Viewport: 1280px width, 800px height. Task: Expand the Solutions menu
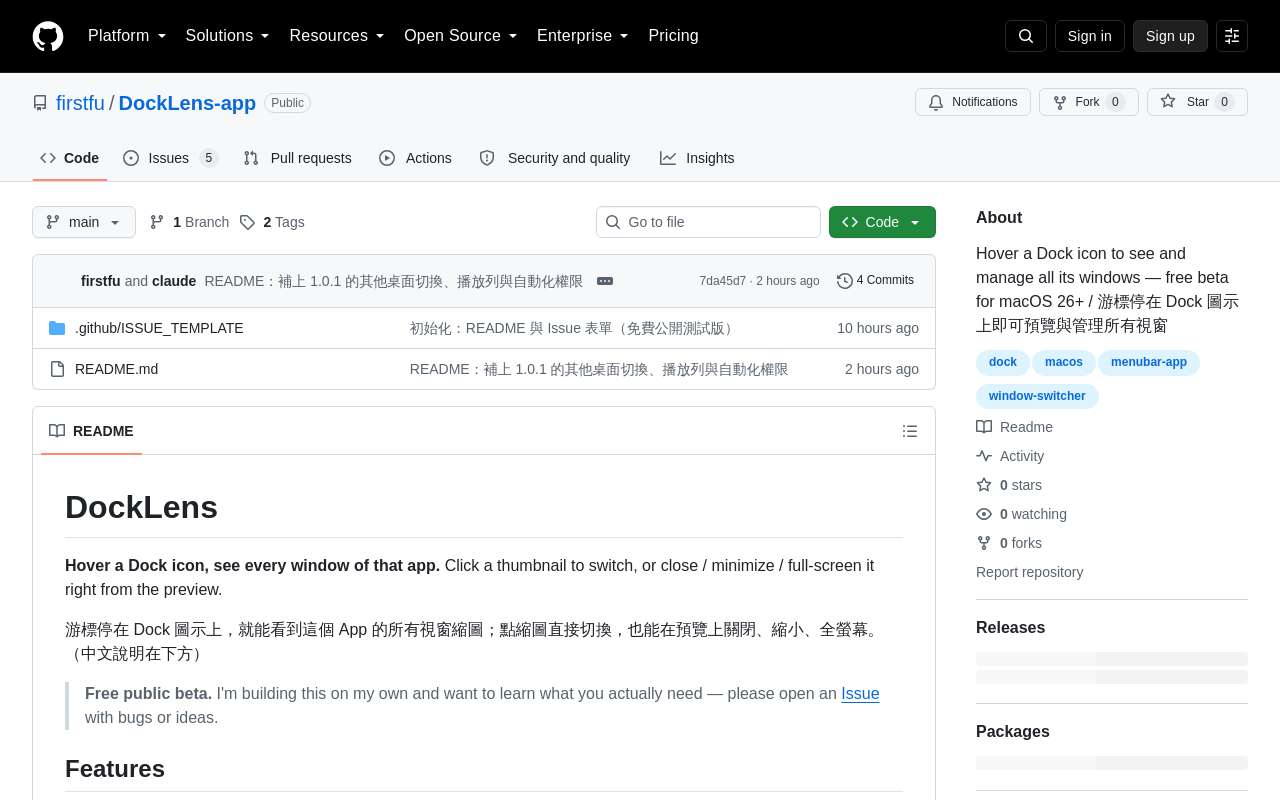(x=228, y=36)
